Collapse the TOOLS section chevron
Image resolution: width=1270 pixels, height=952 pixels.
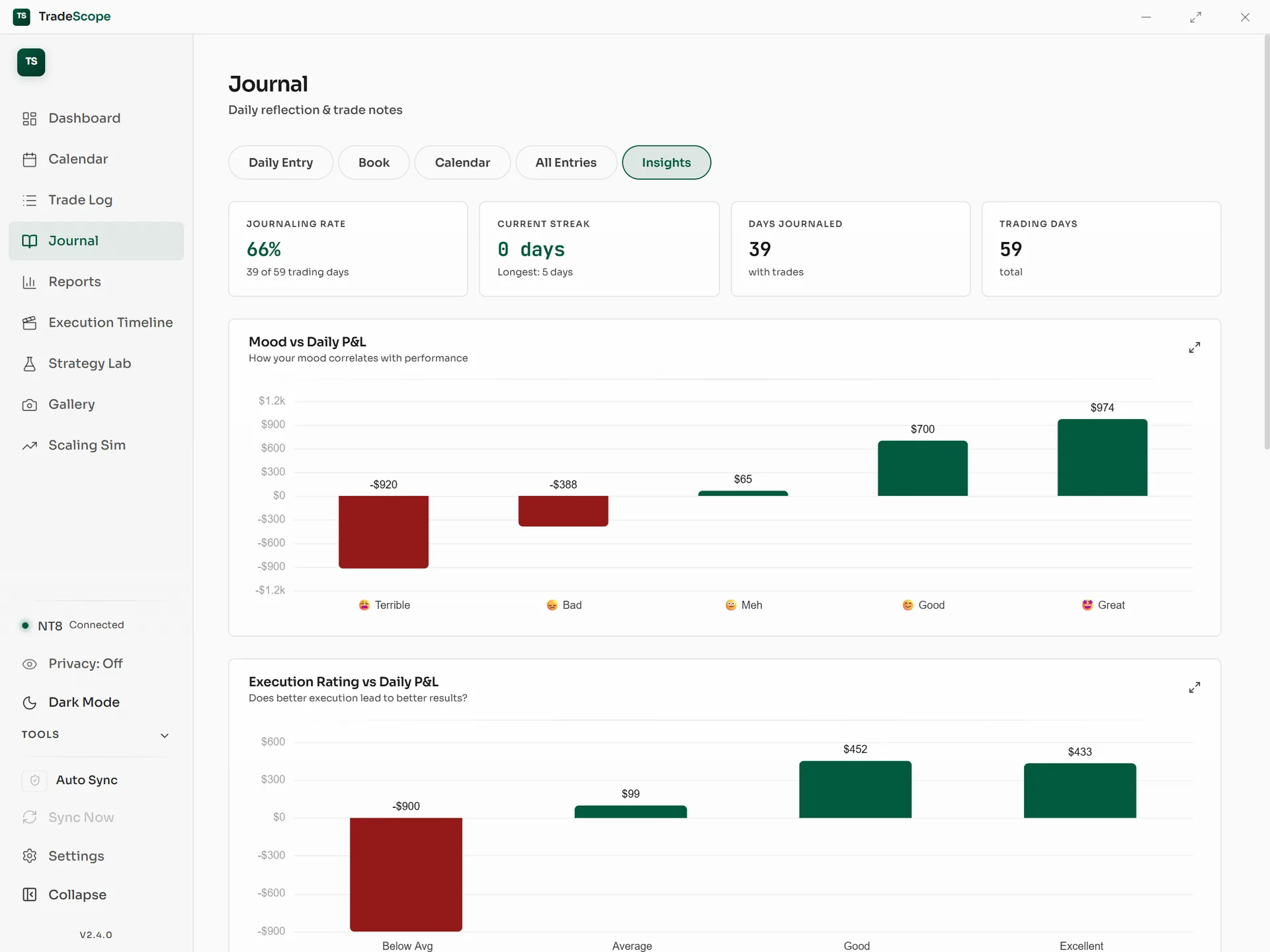point(165,736)
